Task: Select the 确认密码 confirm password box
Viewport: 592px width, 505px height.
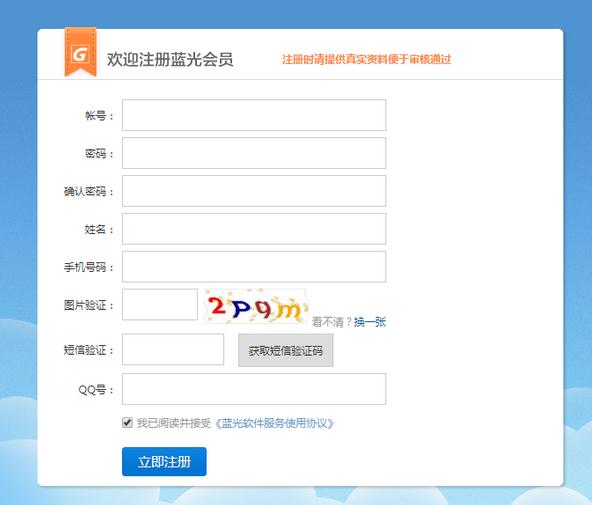Action: 254,191
